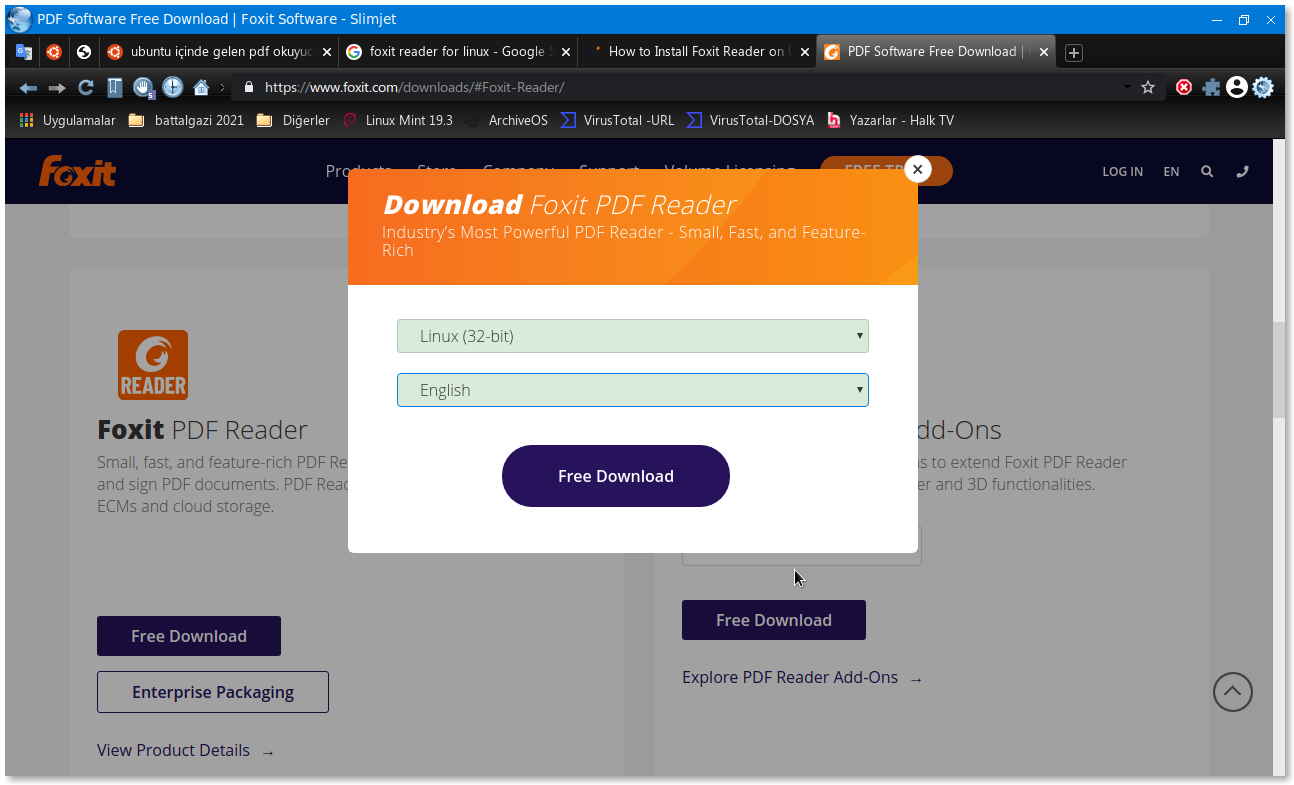Click the Foxit logo in the header

coord(77,171)
